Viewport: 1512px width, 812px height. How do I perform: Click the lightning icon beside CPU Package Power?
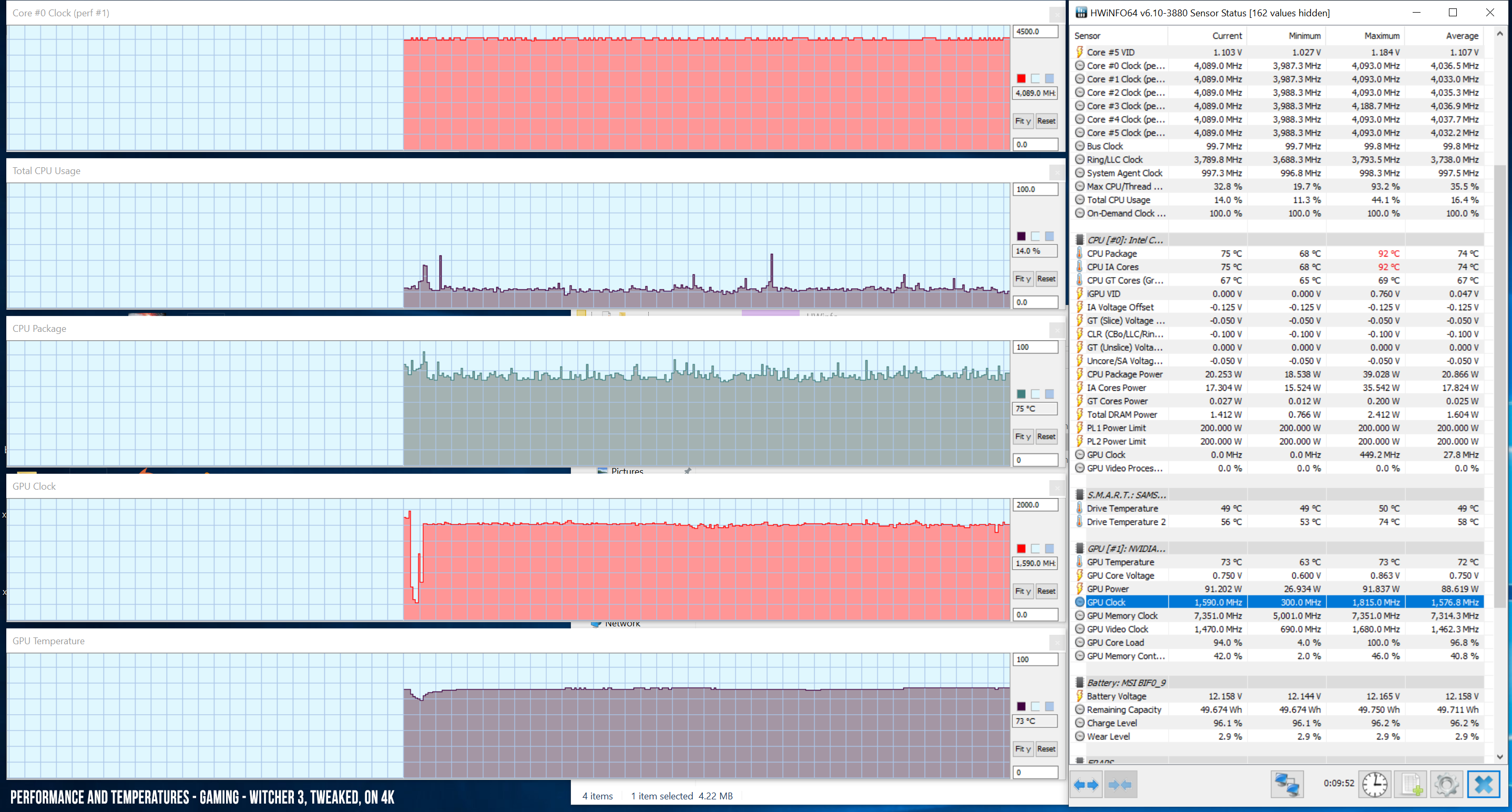pyautogui.click(x=1079, y=374)
